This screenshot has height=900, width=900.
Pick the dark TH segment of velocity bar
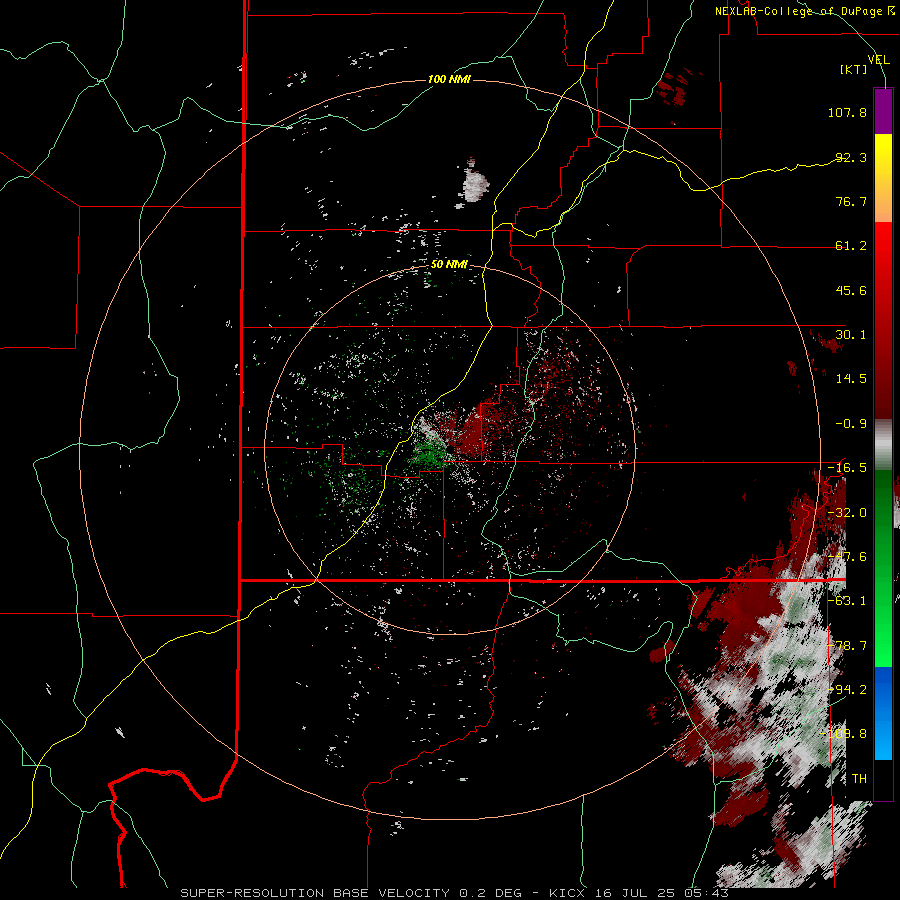point(883,780)
